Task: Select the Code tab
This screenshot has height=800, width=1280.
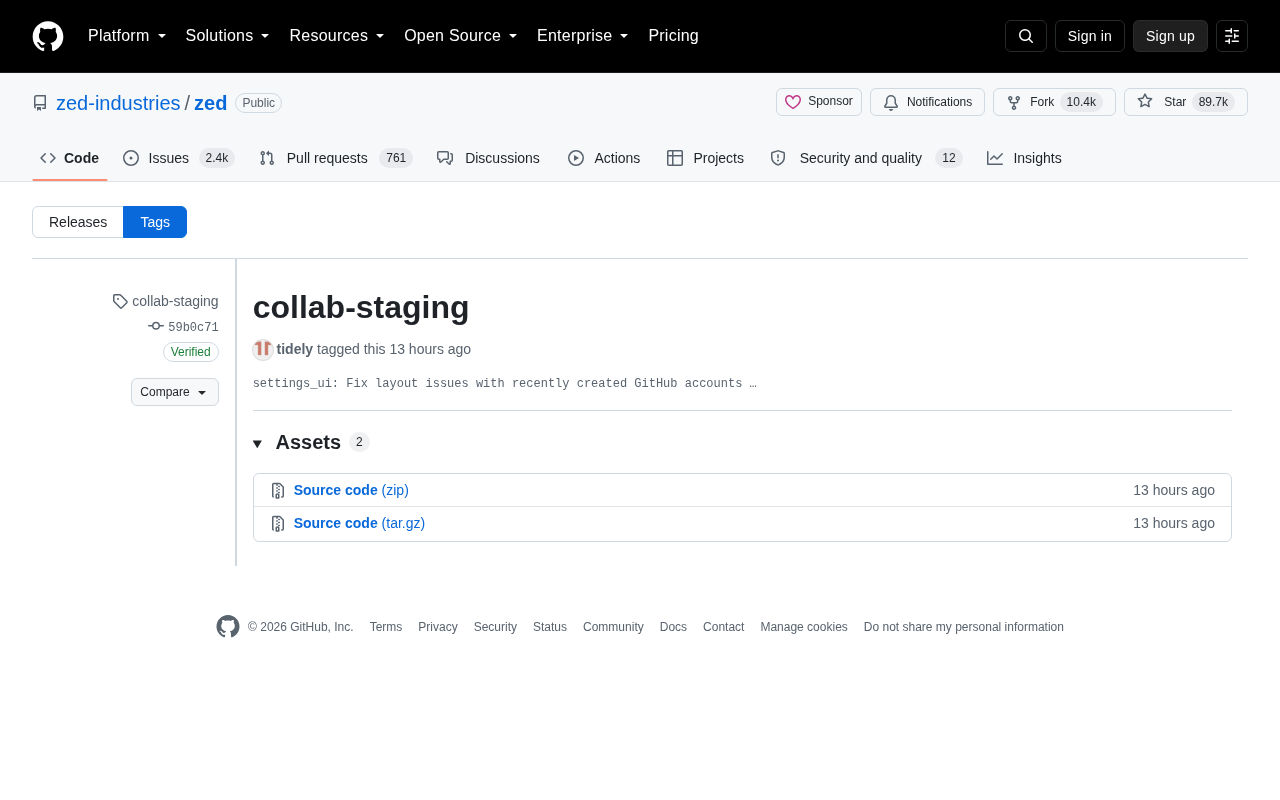Action: pos(70,158)
